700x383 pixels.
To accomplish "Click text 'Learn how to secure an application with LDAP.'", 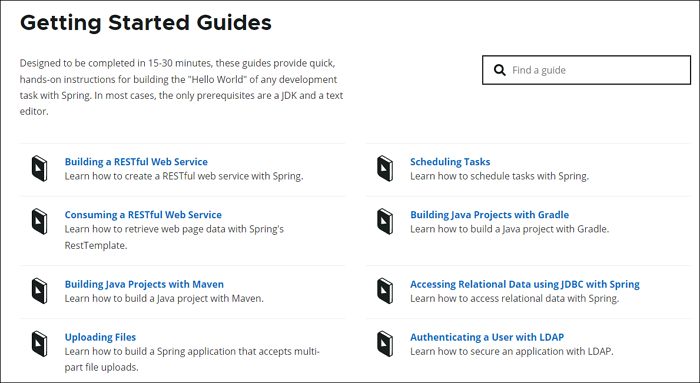I will [512, 351].
